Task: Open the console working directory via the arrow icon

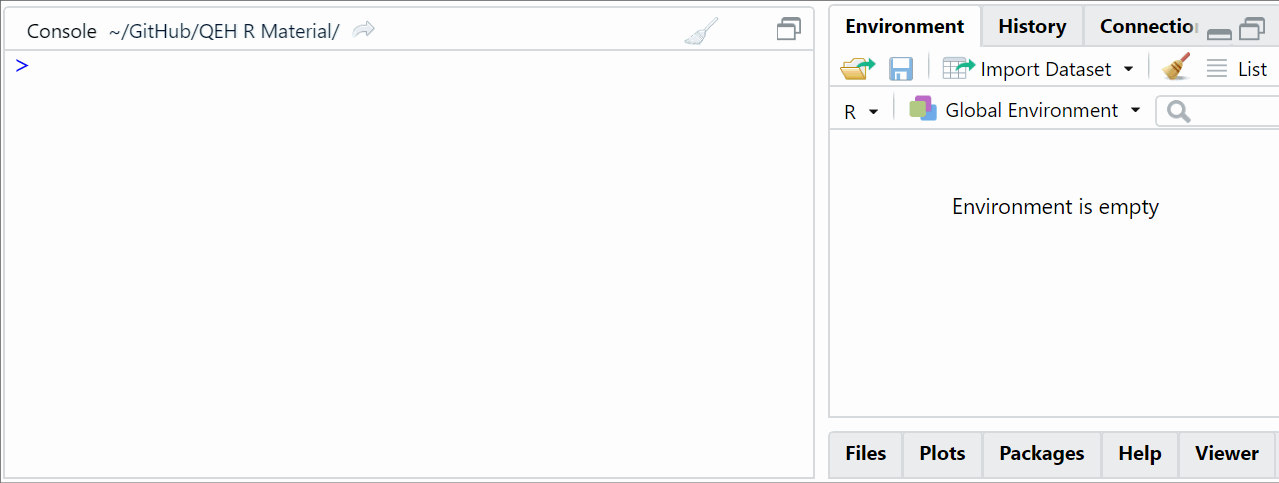Action: (364, 30)
